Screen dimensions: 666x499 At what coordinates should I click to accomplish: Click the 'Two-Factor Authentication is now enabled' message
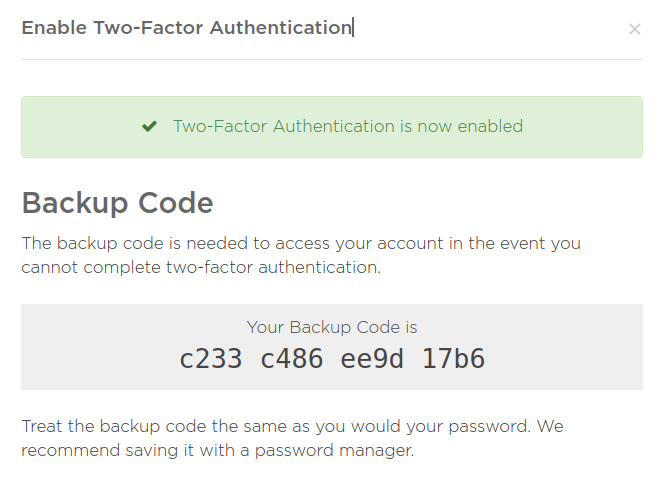click(x=347, y=127)
